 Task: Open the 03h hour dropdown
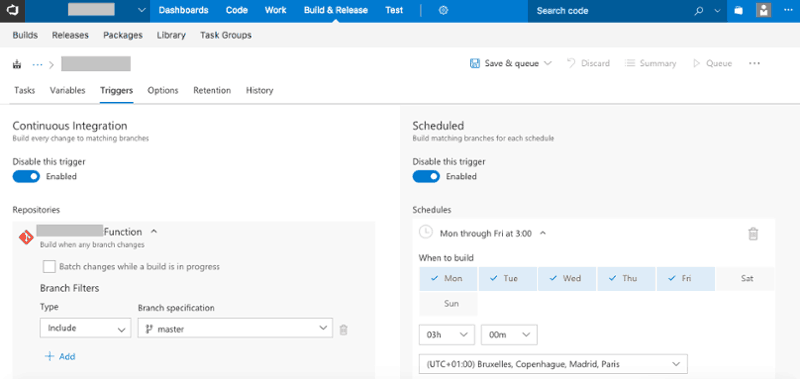coord(447,335)
